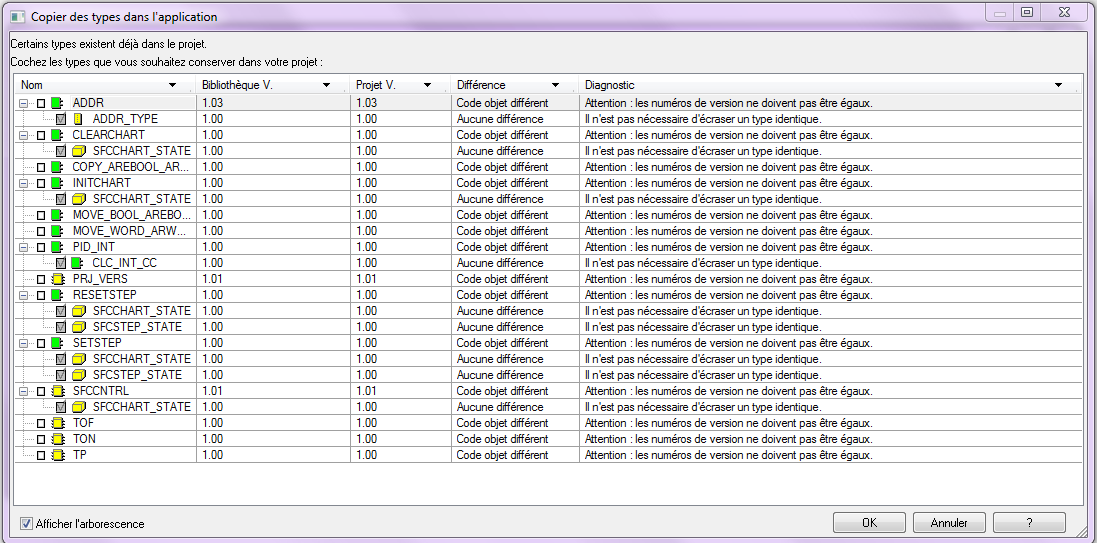This screenshot has height=543, width=1097.
Task: Click the green icon next to CLC_INT_CC
Action: (77, 263)
